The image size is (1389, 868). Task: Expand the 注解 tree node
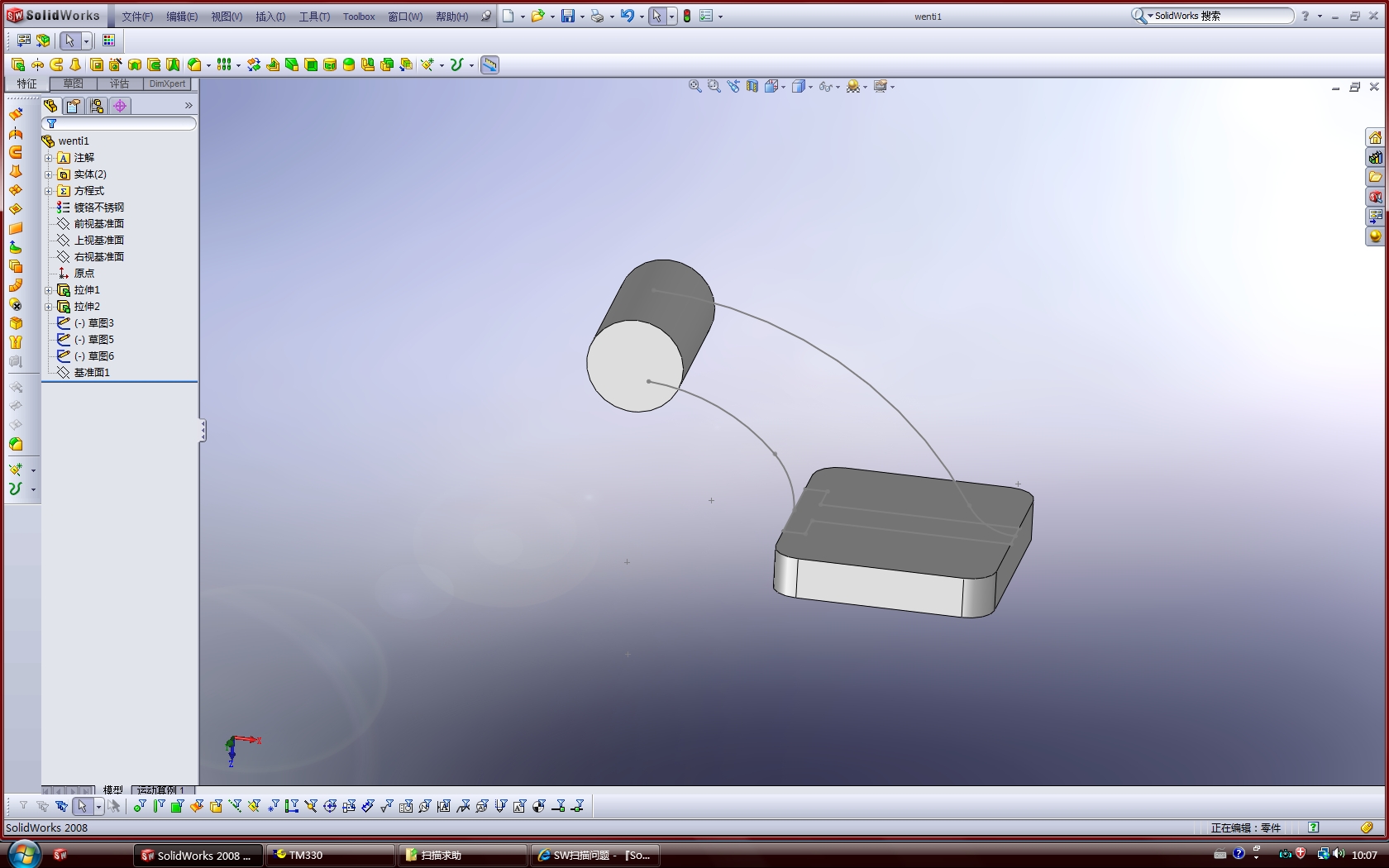[48, 158]
